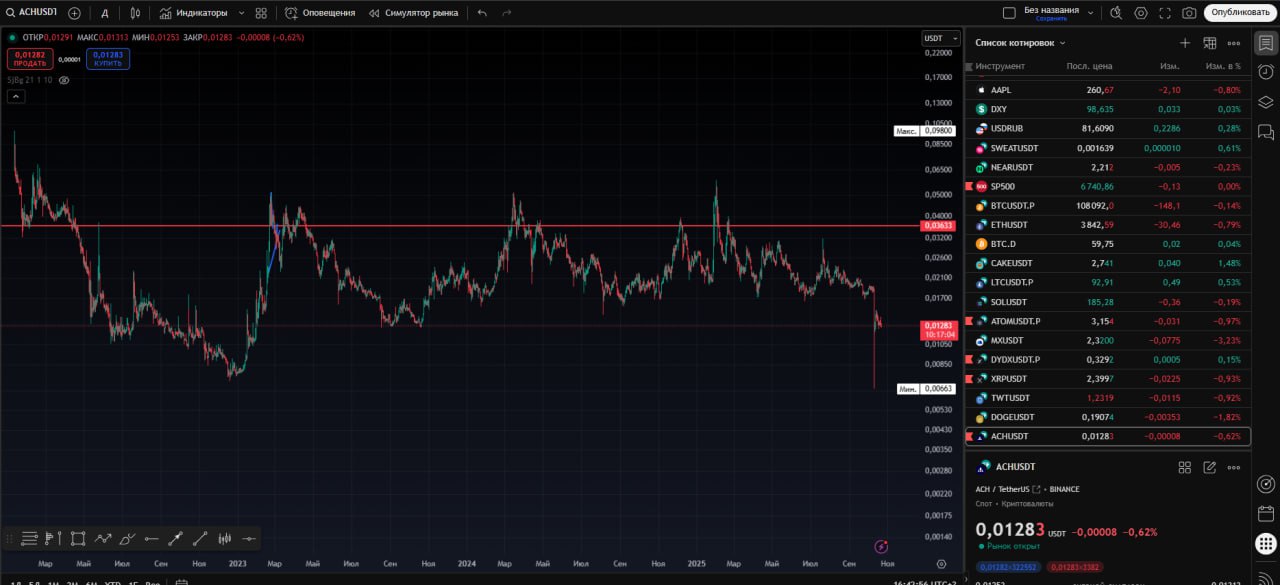Launch the Симулятор рынка replay mode

413,13
